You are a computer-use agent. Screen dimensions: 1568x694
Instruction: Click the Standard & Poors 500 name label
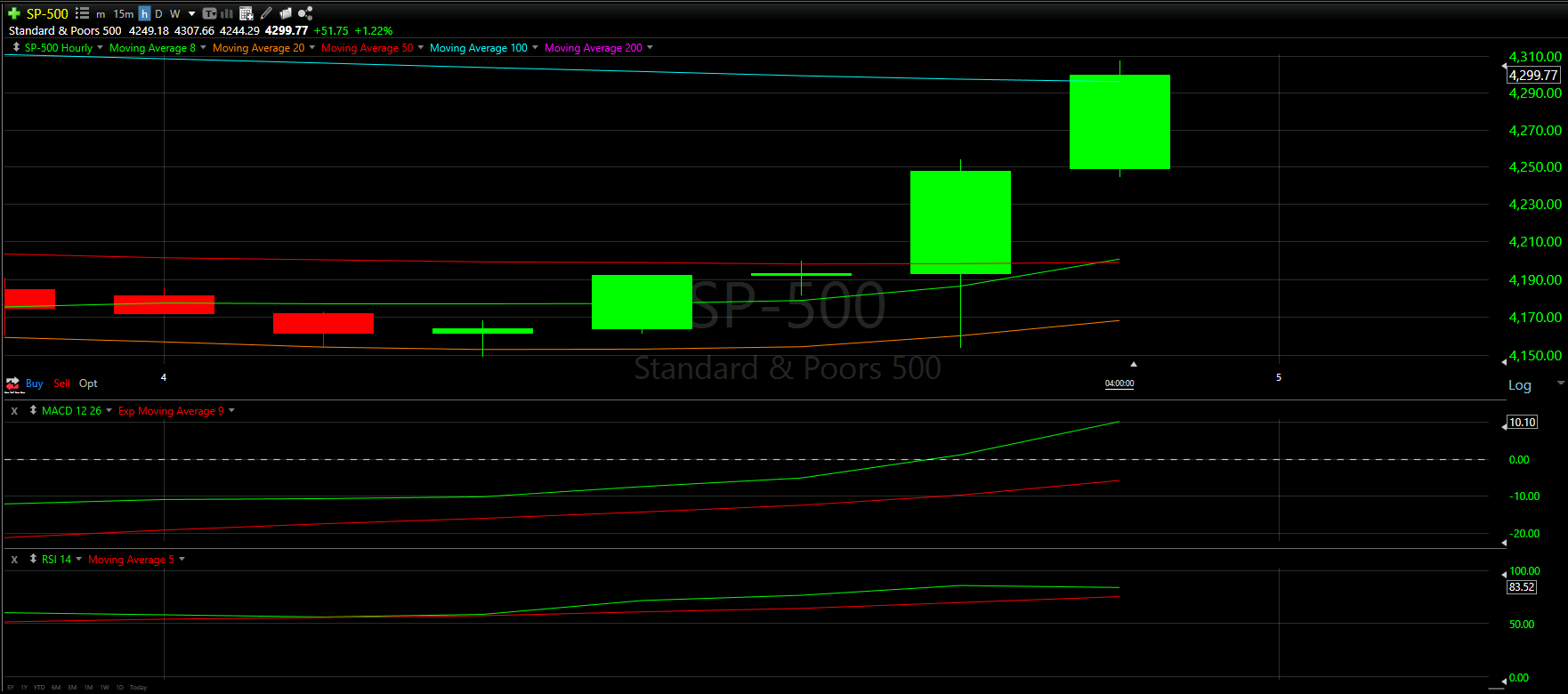point(65,31)
